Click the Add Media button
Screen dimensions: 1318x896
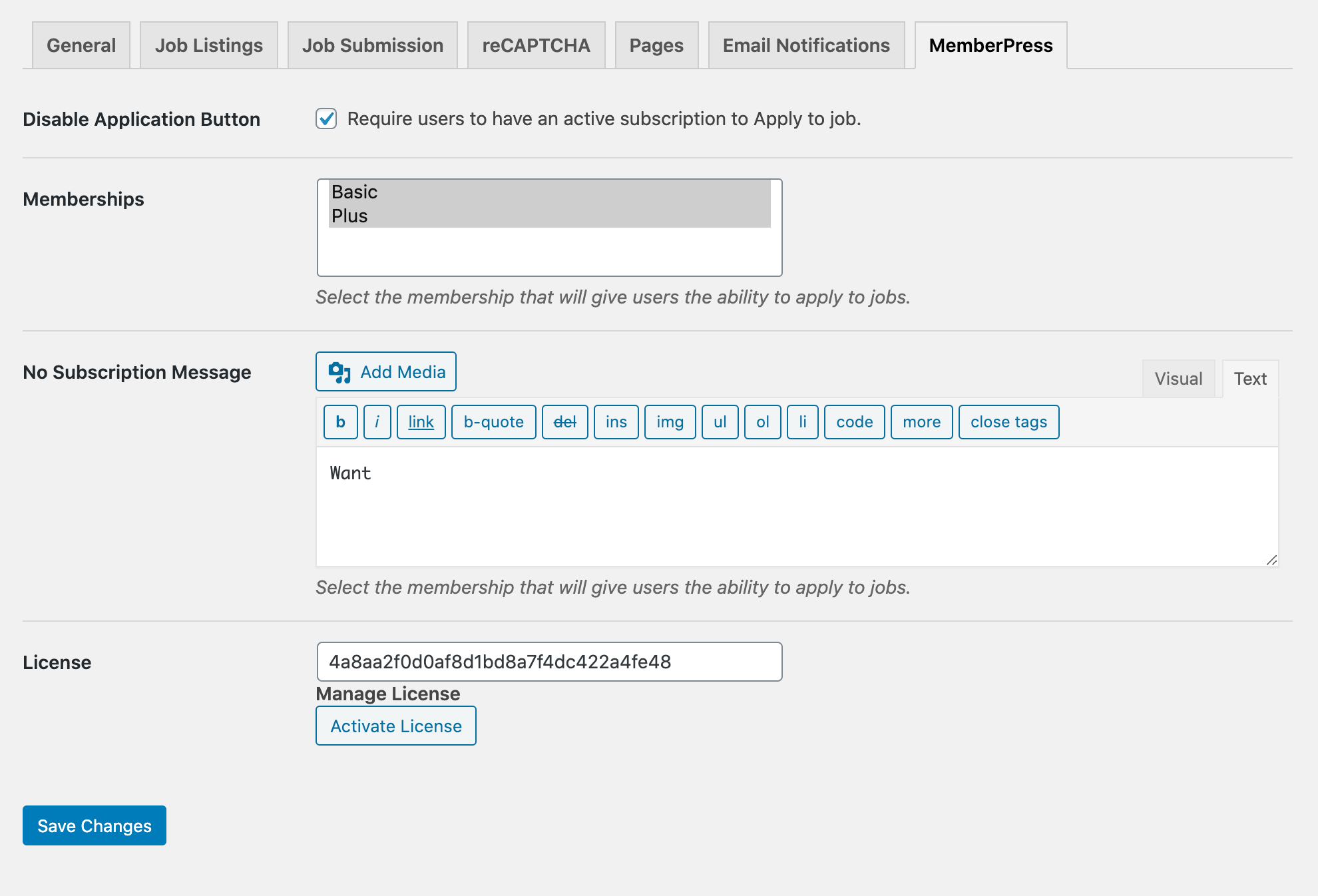tap(386, 371)
